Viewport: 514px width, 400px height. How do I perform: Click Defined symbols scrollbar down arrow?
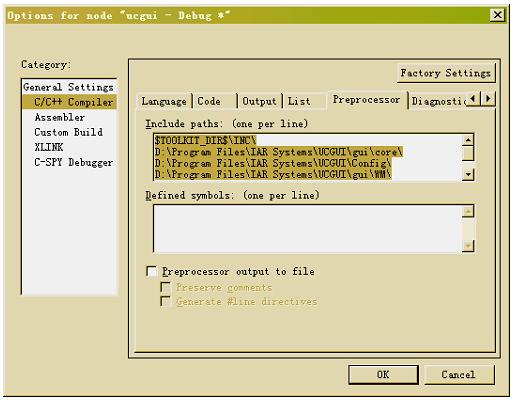[468, 246]
